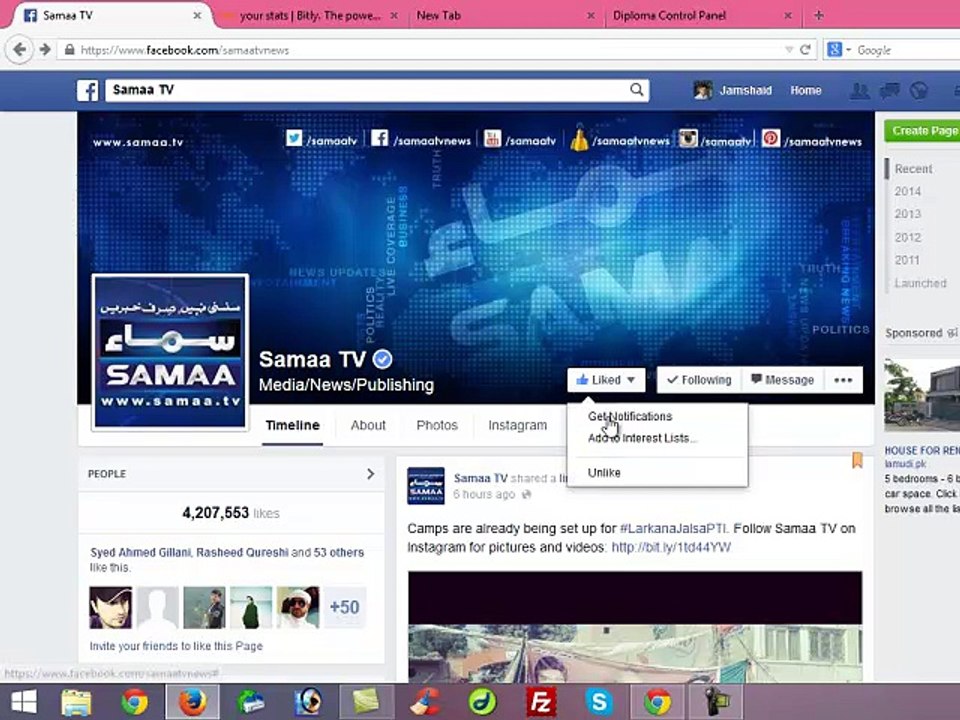Screen dimensions: 960x720
Task: Open HOUSE FOR RENT sponsored ad link
Action: click(921, 451)
